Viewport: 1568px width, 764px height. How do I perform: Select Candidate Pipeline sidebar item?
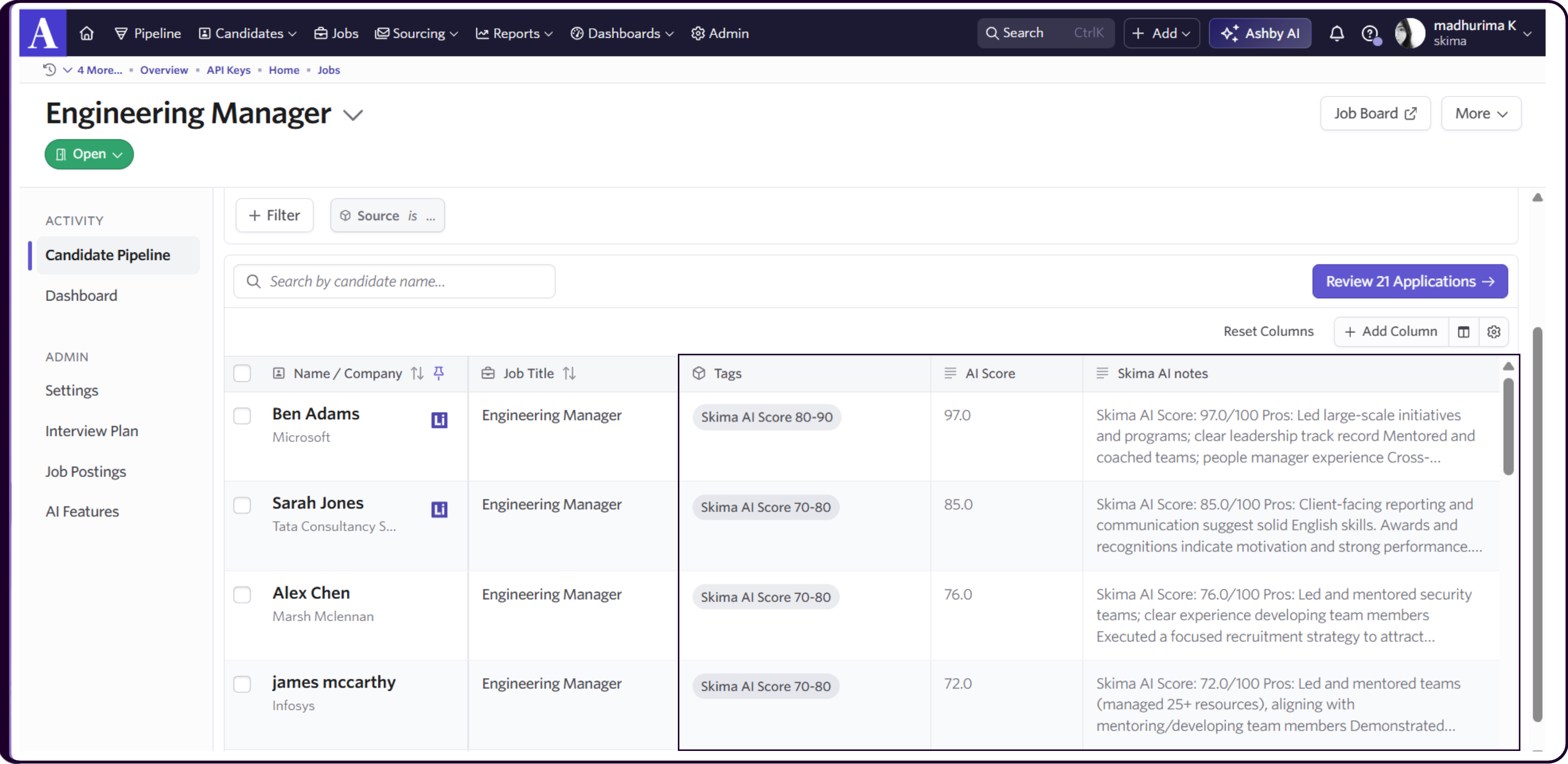pyautogui.click(x=118, y=255)
